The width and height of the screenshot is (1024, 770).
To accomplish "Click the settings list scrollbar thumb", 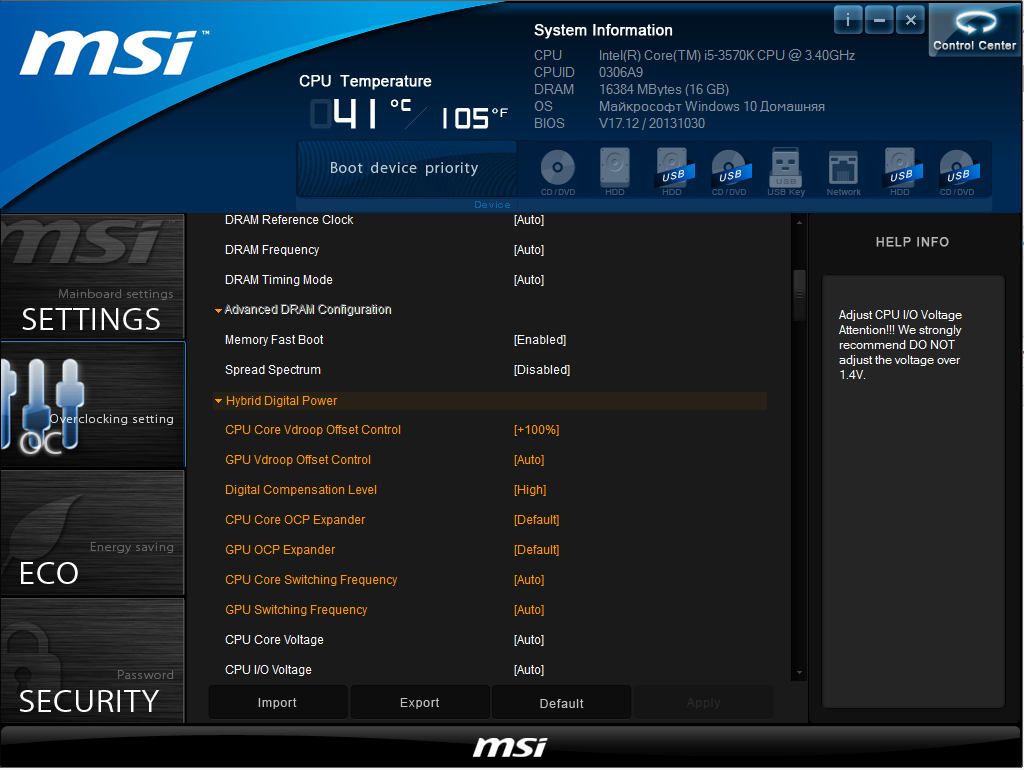I will point(799,295).
